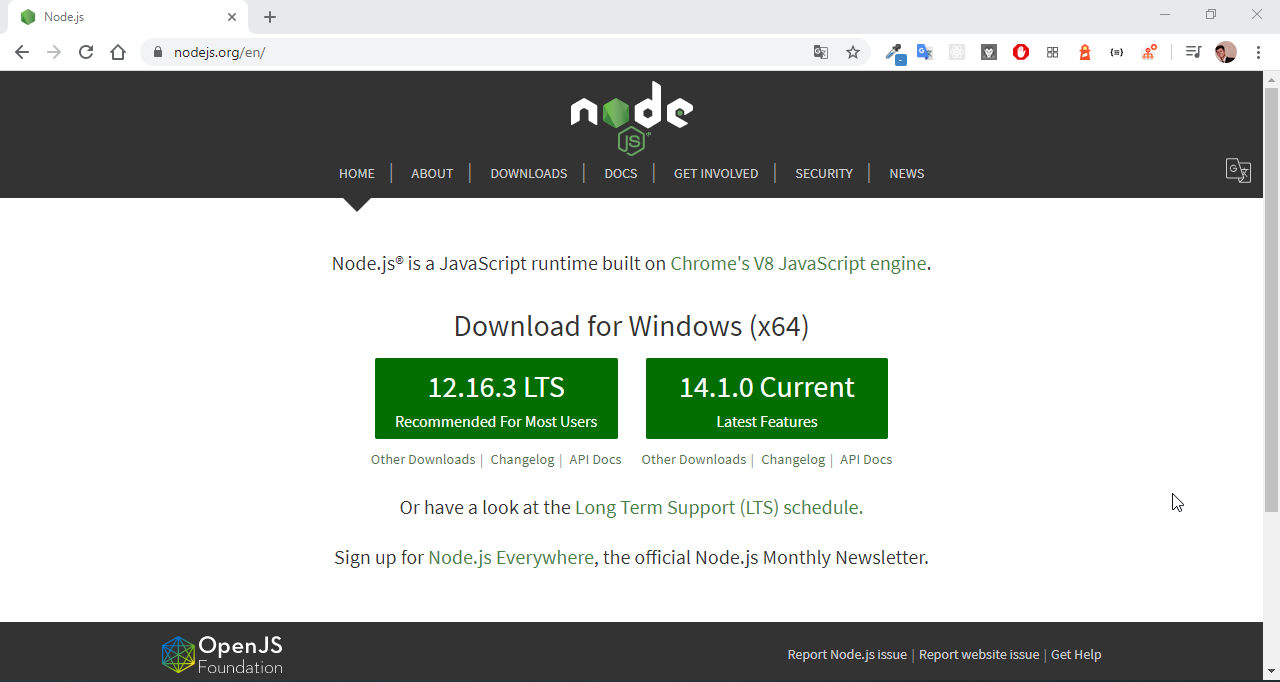Open the React Developer Tools extension icon
This screenshot has height=682, width=1280.
957,52
